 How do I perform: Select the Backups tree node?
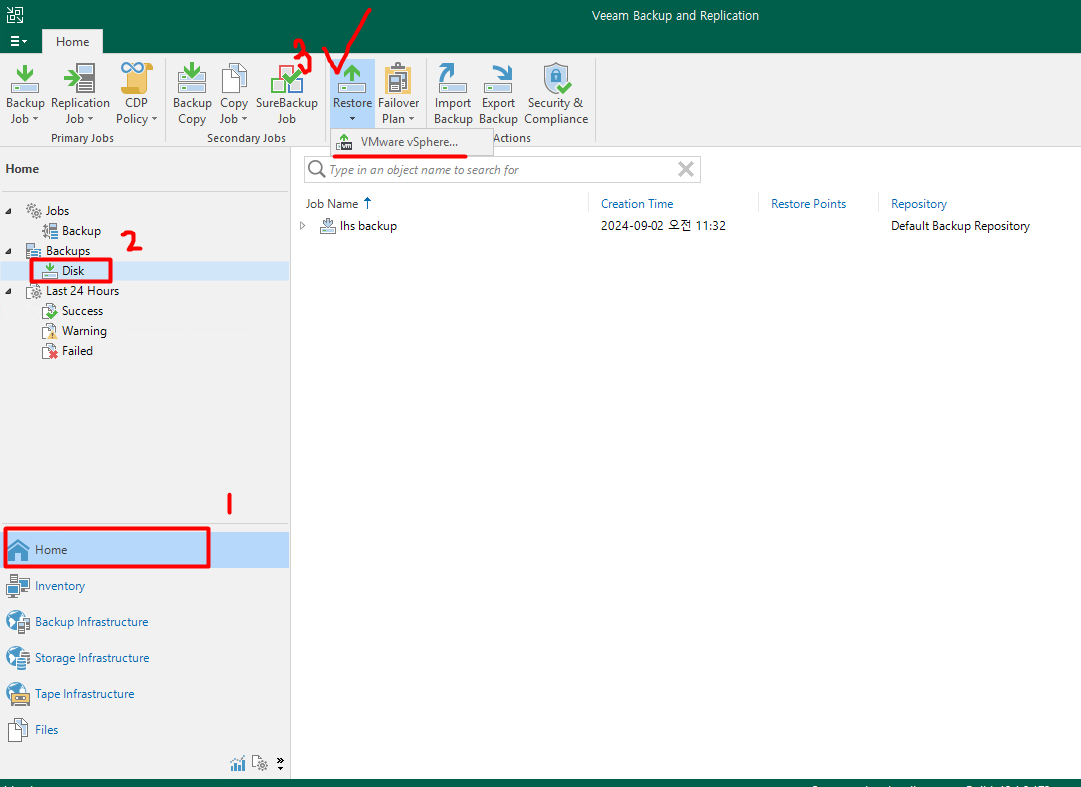click(58, 251)
